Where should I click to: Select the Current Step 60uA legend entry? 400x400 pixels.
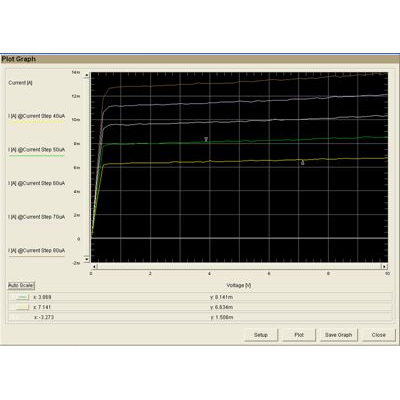tap(37, 183)
